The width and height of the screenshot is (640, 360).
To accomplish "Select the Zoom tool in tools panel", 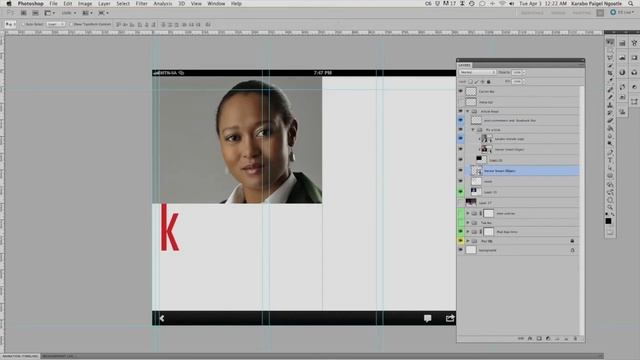I will 610,207.
